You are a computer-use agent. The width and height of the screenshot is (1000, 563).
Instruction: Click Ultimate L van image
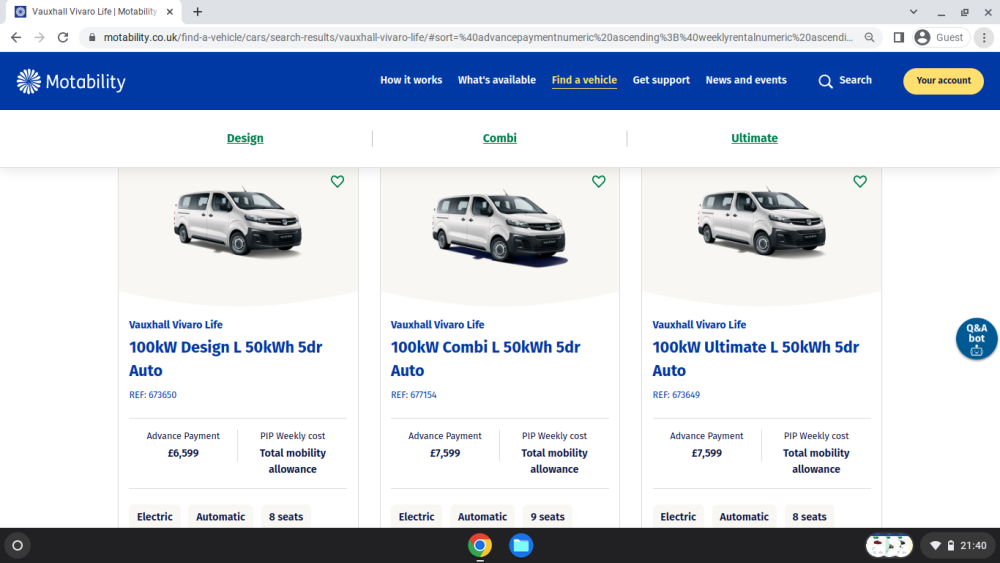tap(761, 222)
